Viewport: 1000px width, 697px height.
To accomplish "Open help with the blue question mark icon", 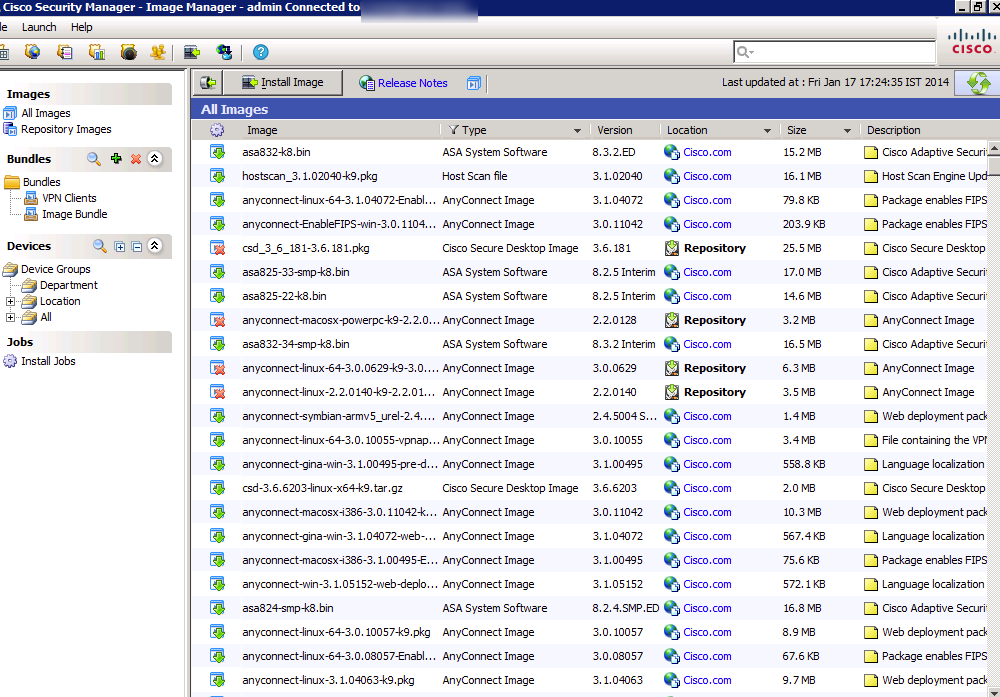I will (x=261, y=52).
